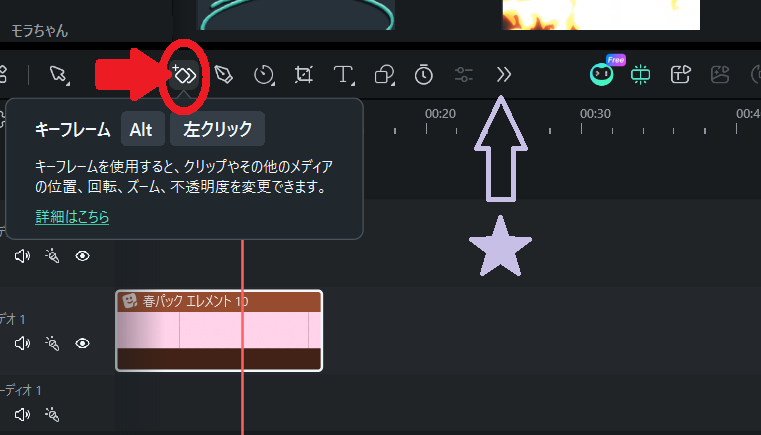The width and height of the screenshot is (761, 435).
Task: Toggle visibility of the upper video track
Action: tap(83, 255)
